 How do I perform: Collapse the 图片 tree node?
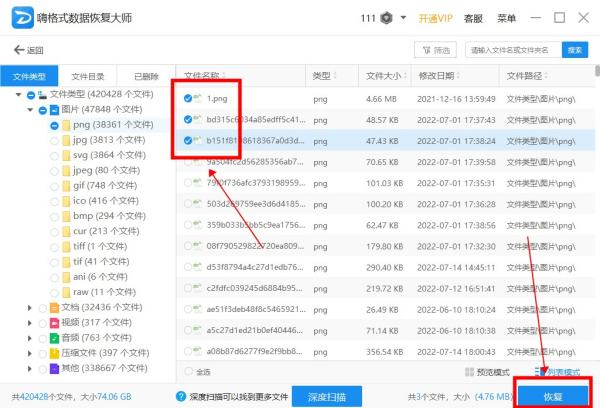pos(30,110)
